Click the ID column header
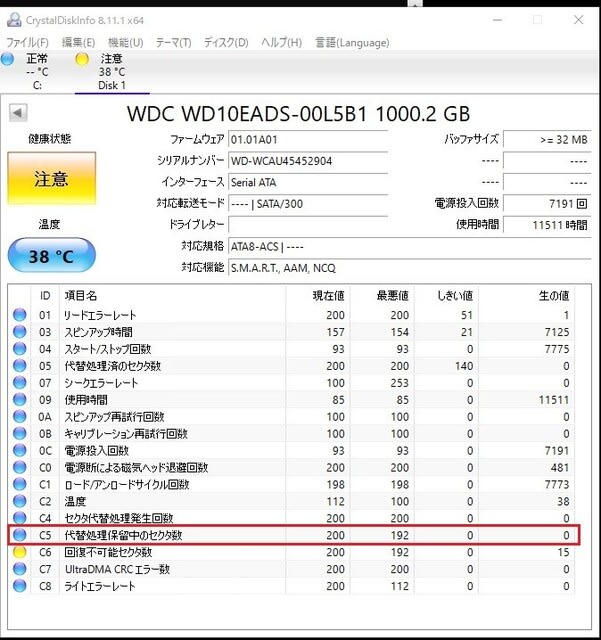The height and width of the screenshot is (640, 601). [x=45, y=296]
